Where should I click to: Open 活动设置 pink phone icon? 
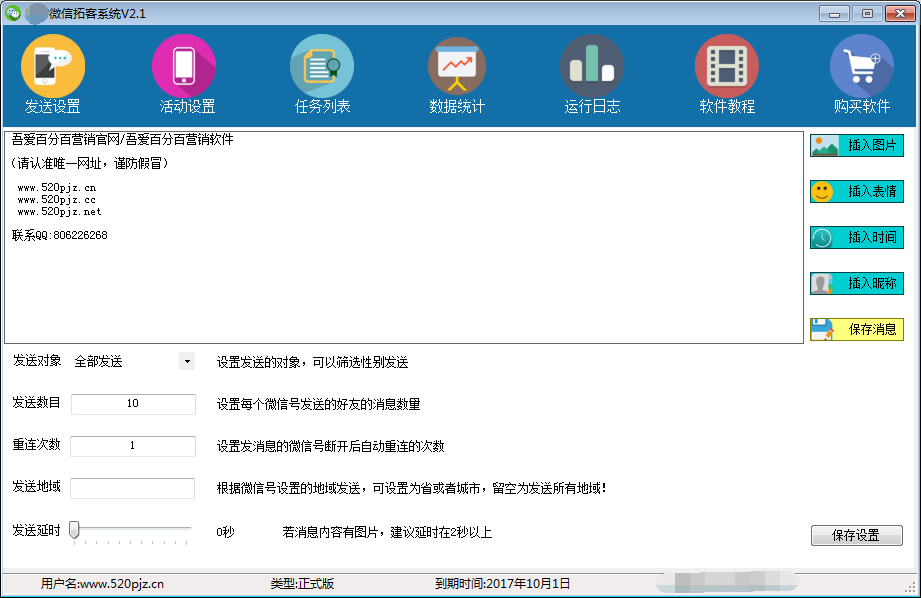tap(184, 66)
